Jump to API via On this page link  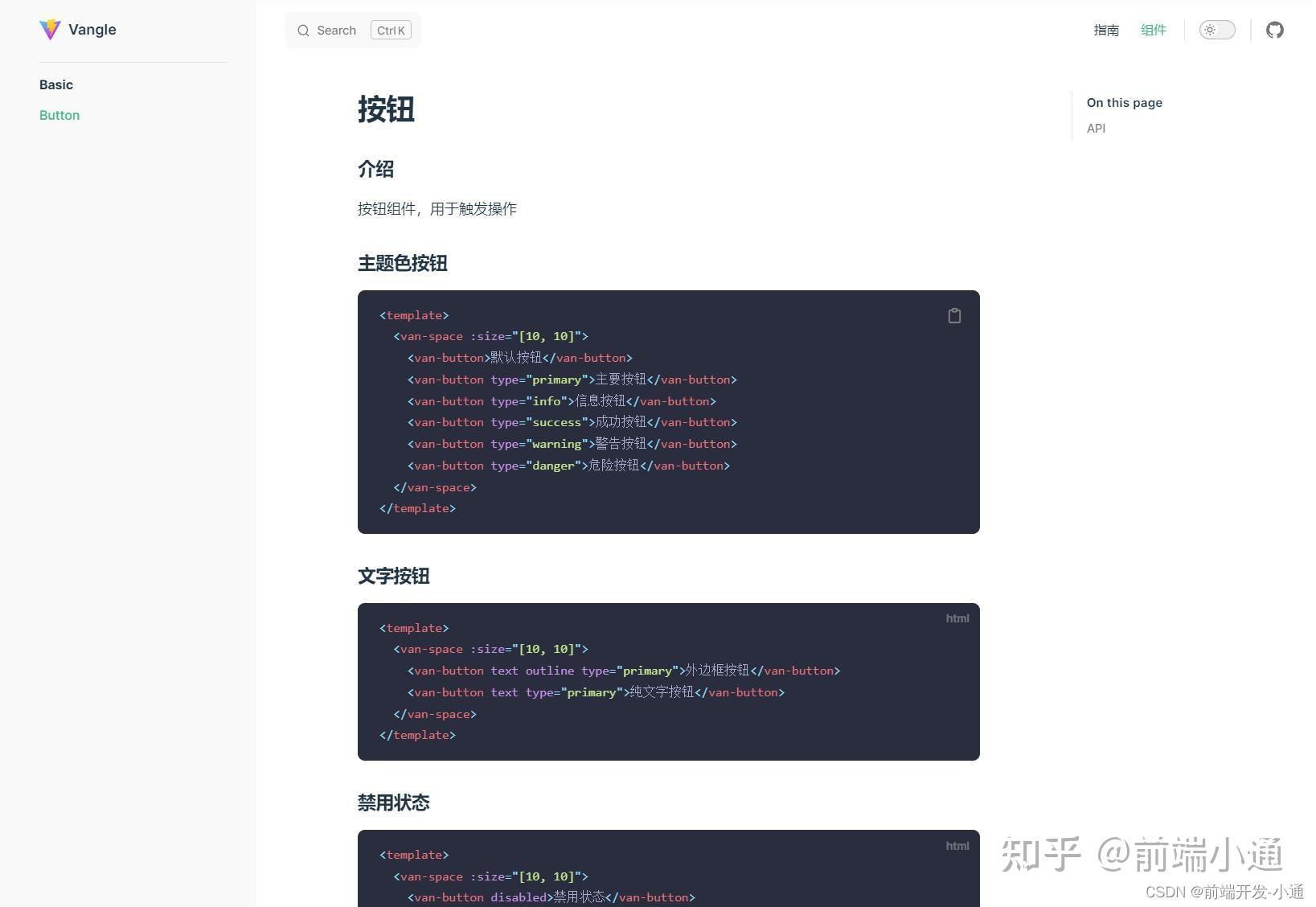click(1096, 128)
